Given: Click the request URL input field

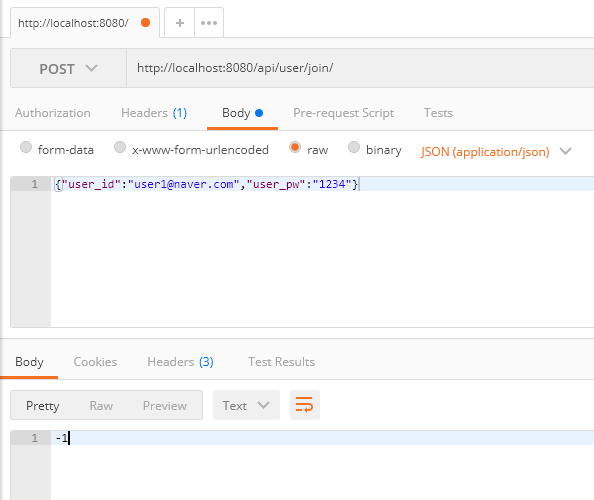Looking at the screenshot, I should click(360, 68).
